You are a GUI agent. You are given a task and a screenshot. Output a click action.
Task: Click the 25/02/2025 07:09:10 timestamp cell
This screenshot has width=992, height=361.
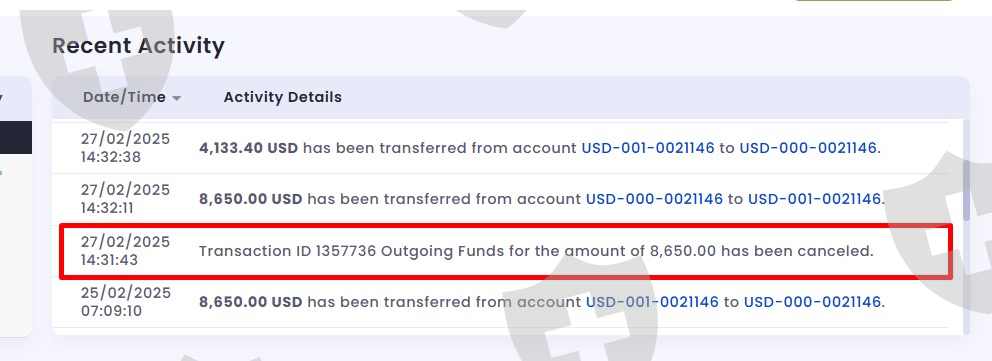coord(125,302)
